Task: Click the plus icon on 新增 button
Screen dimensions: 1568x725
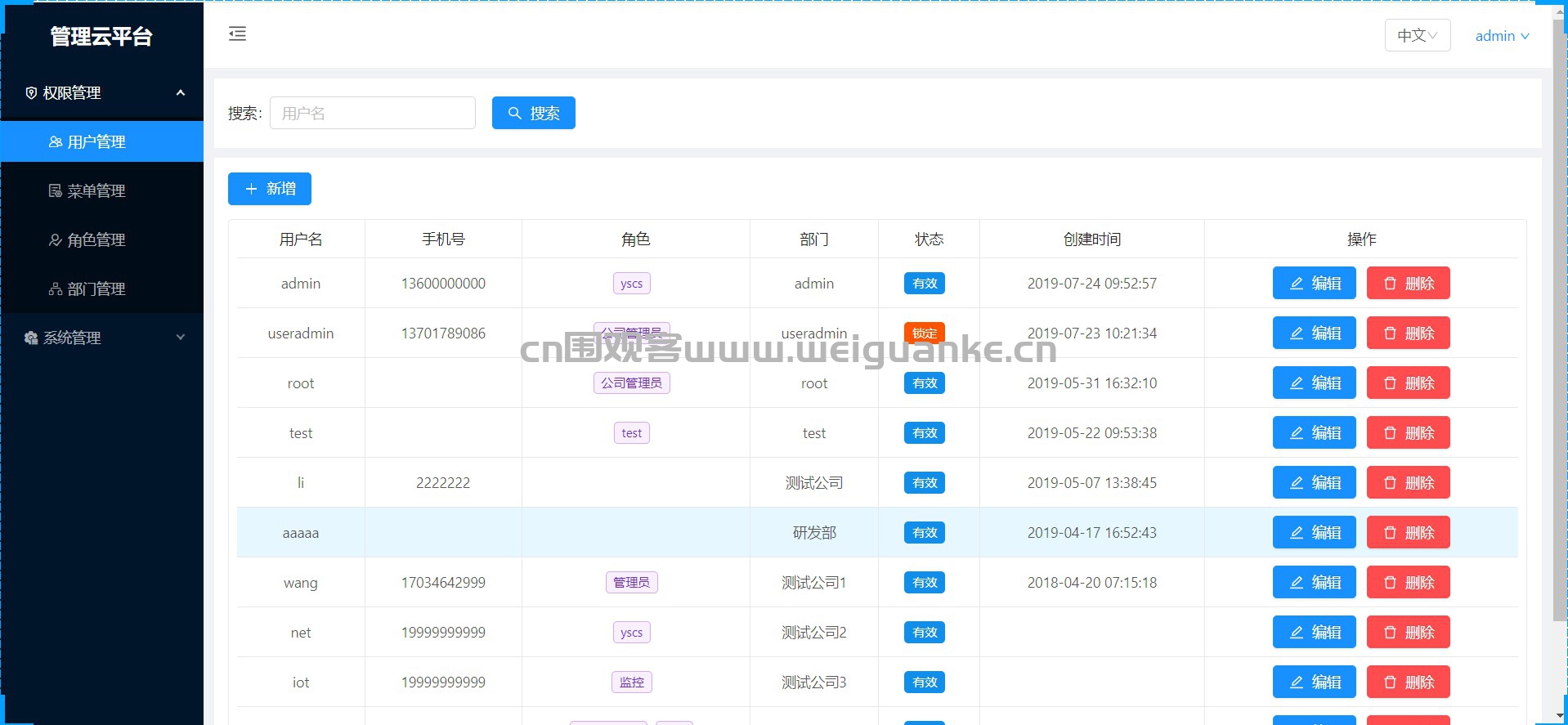Action: [252, 189]
